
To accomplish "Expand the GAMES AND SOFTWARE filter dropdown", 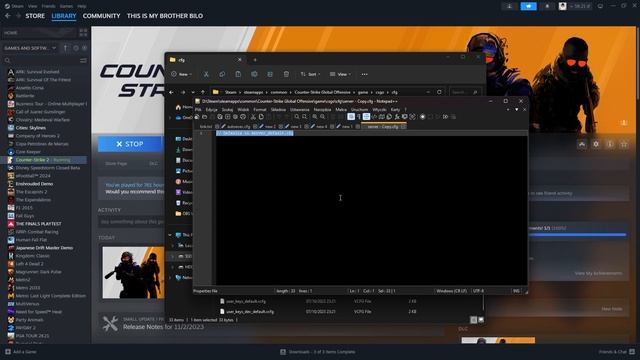I will tap(30, 48).
